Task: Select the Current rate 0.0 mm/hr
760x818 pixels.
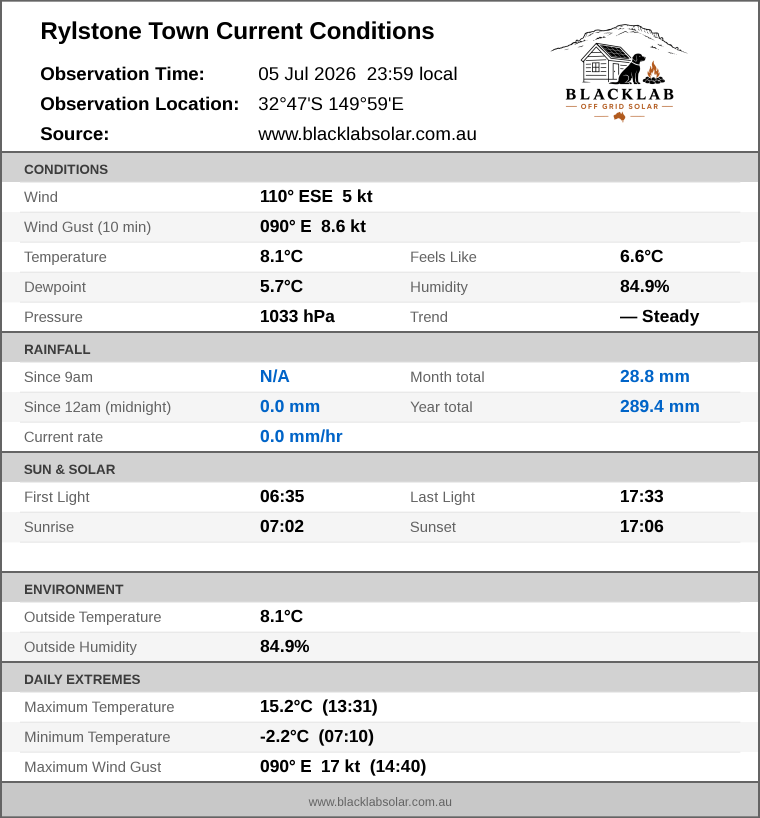Action: 301,437
